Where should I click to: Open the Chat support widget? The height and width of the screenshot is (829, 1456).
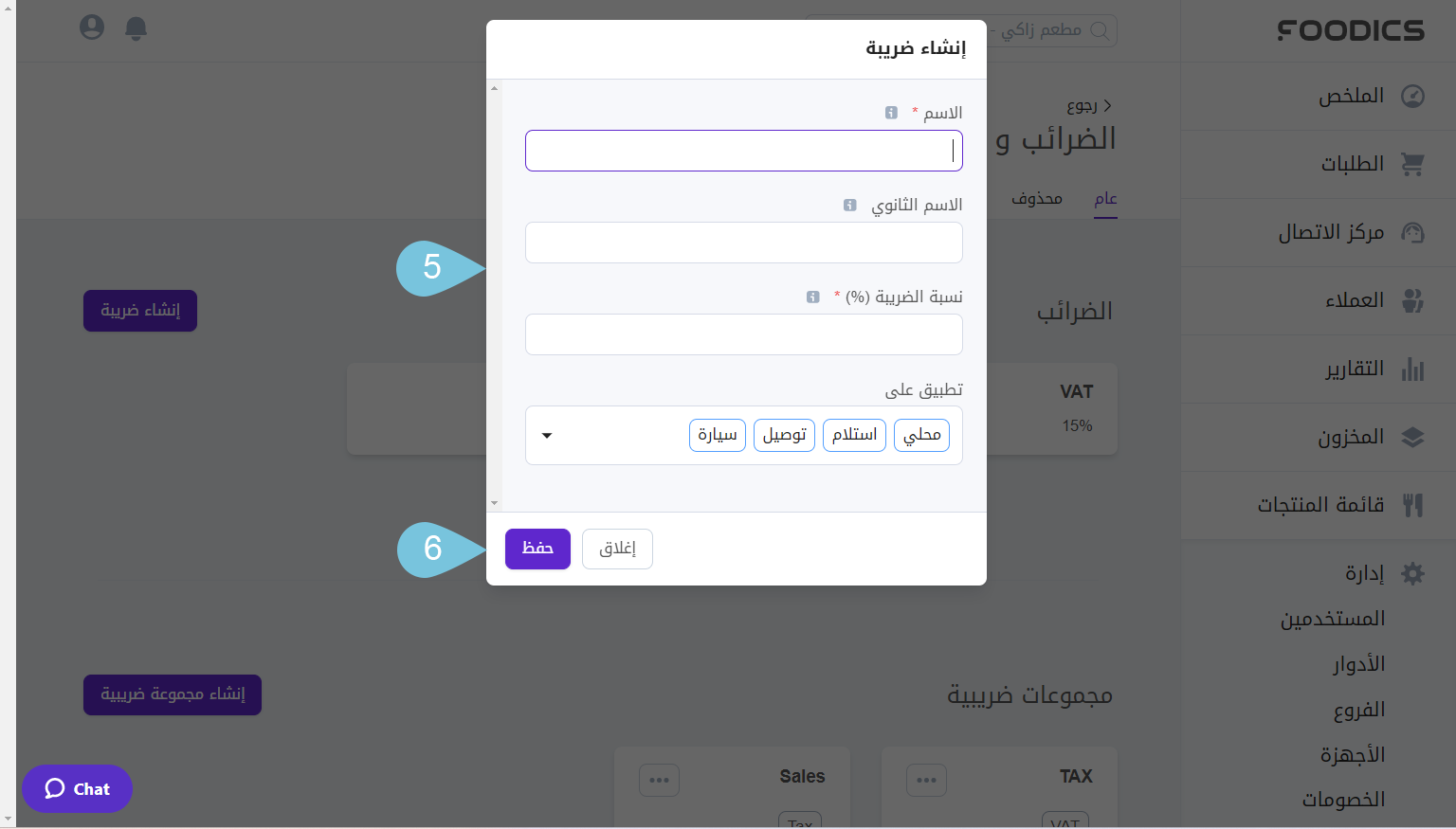point(78,788)
